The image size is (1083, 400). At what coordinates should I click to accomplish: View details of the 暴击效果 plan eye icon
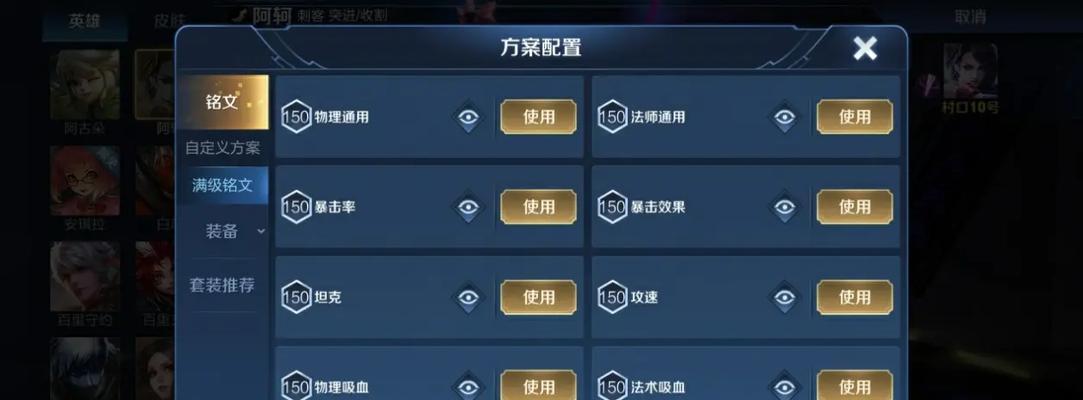tap(785, 207)
